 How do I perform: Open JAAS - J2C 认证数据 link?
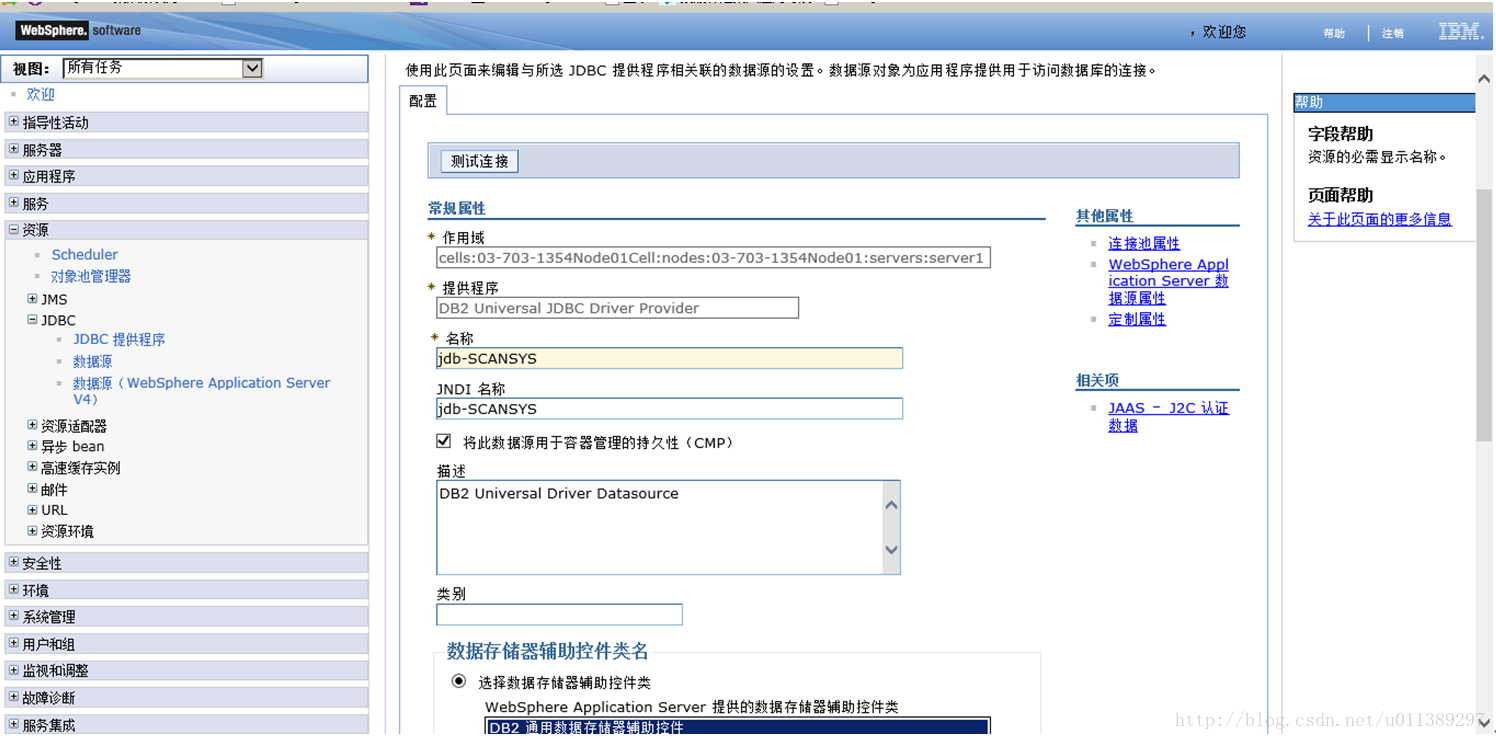1168,417
